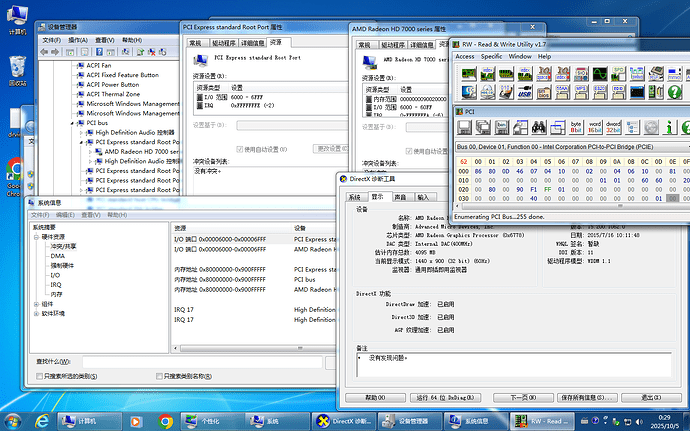Screen dimensions: 690x431
Task: Click the 保存所有信息 button
Action: pos(590,397)
